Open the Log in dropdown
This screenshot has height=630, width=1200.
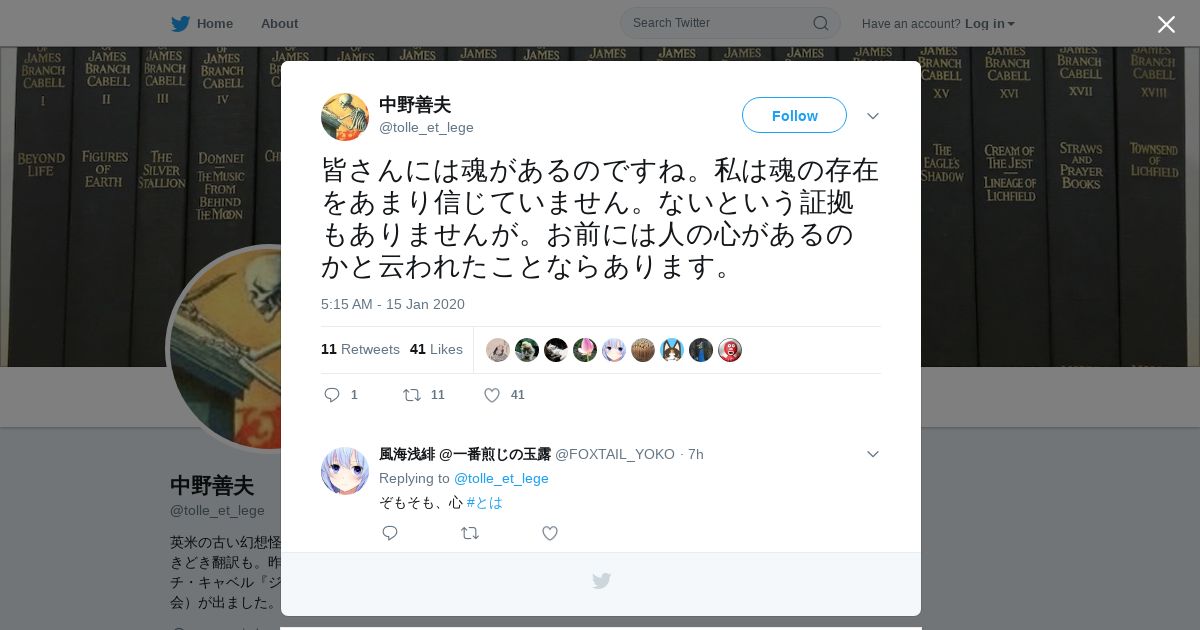989,23
